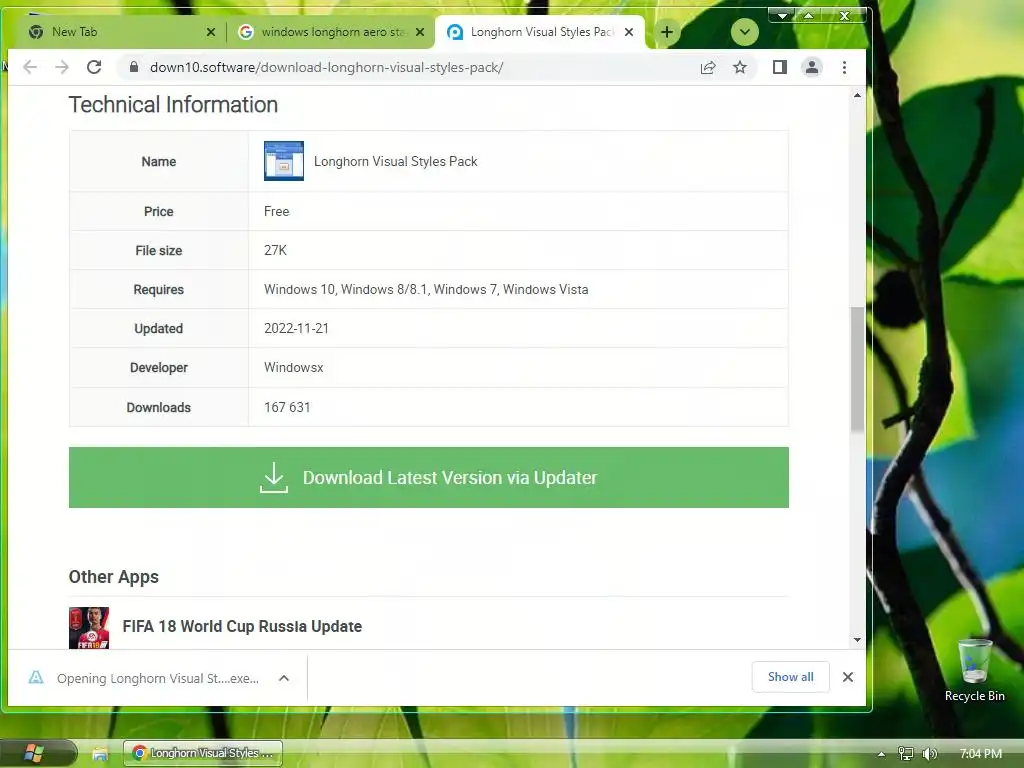Click the download arrow icon on green button

[x=274, y=477]
